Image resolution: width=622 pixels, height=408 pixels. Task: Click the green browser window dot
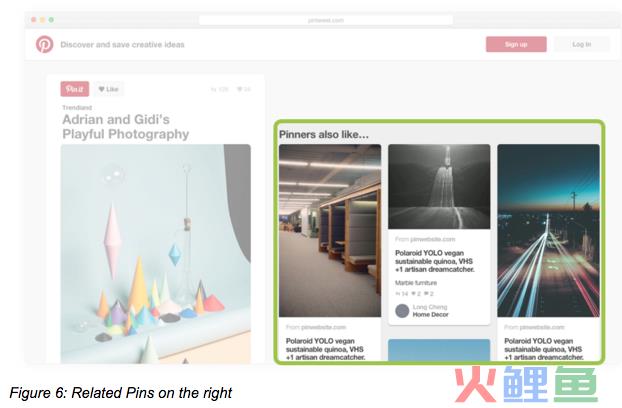tap(51, 20)
